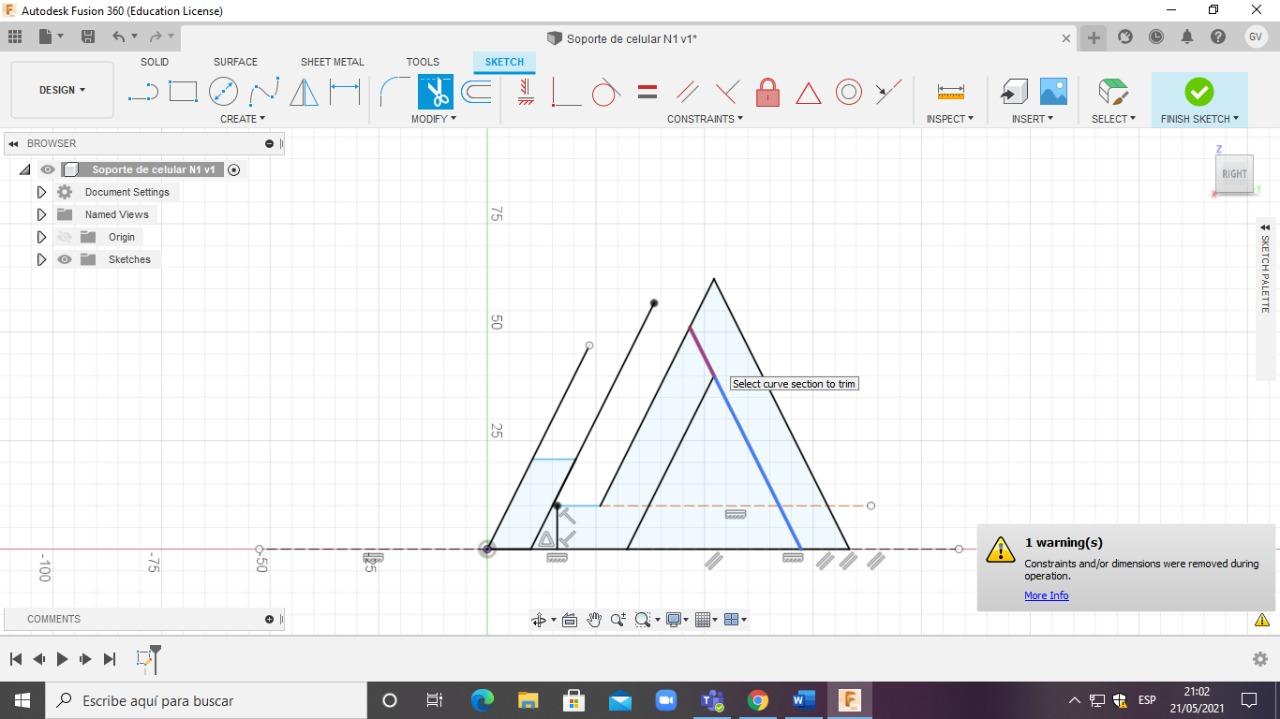Select the Mirror sketch tool

click(304, 92)
